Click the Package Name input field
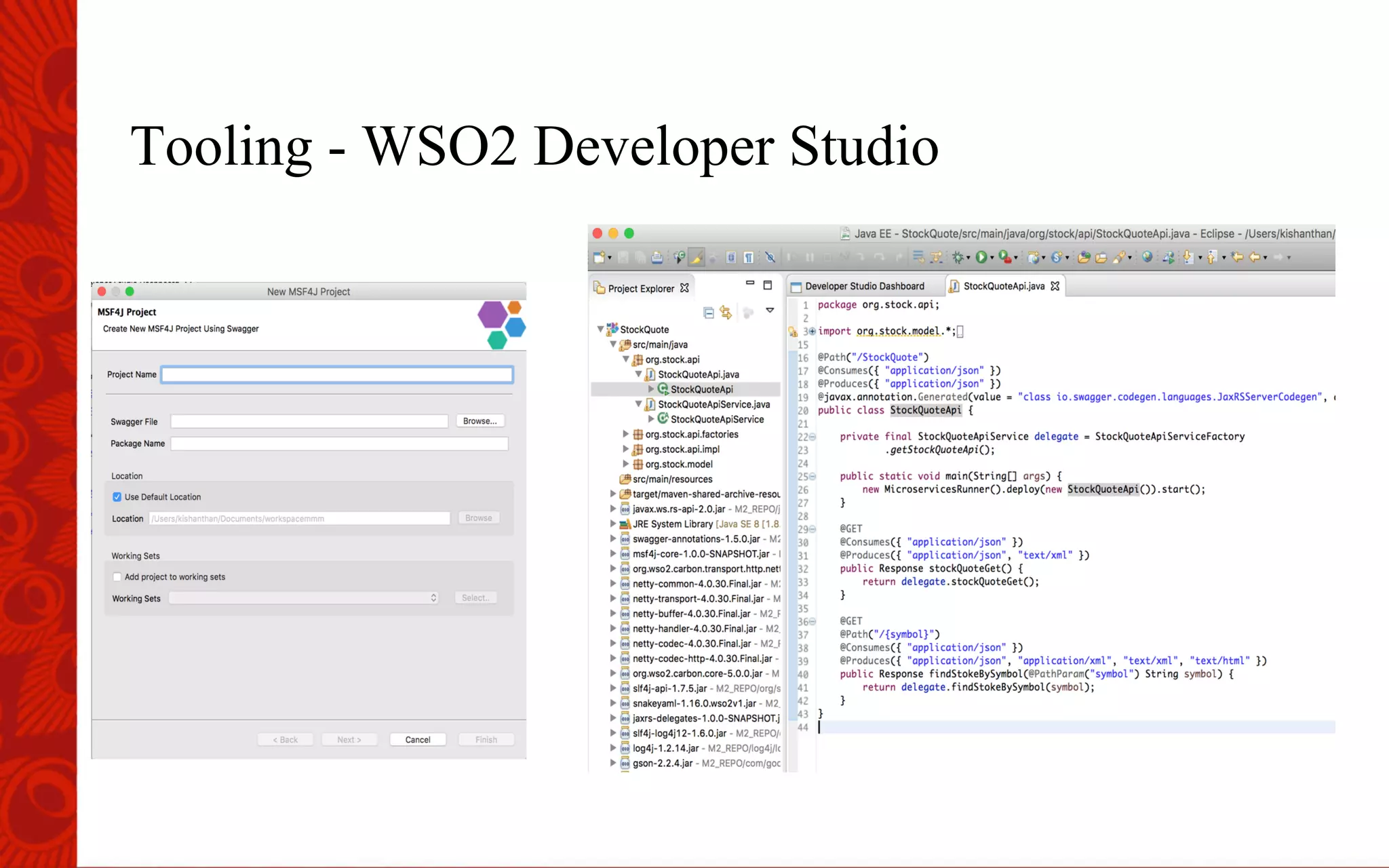Viewport: 1389px width, 868px height. click(339, 443)
